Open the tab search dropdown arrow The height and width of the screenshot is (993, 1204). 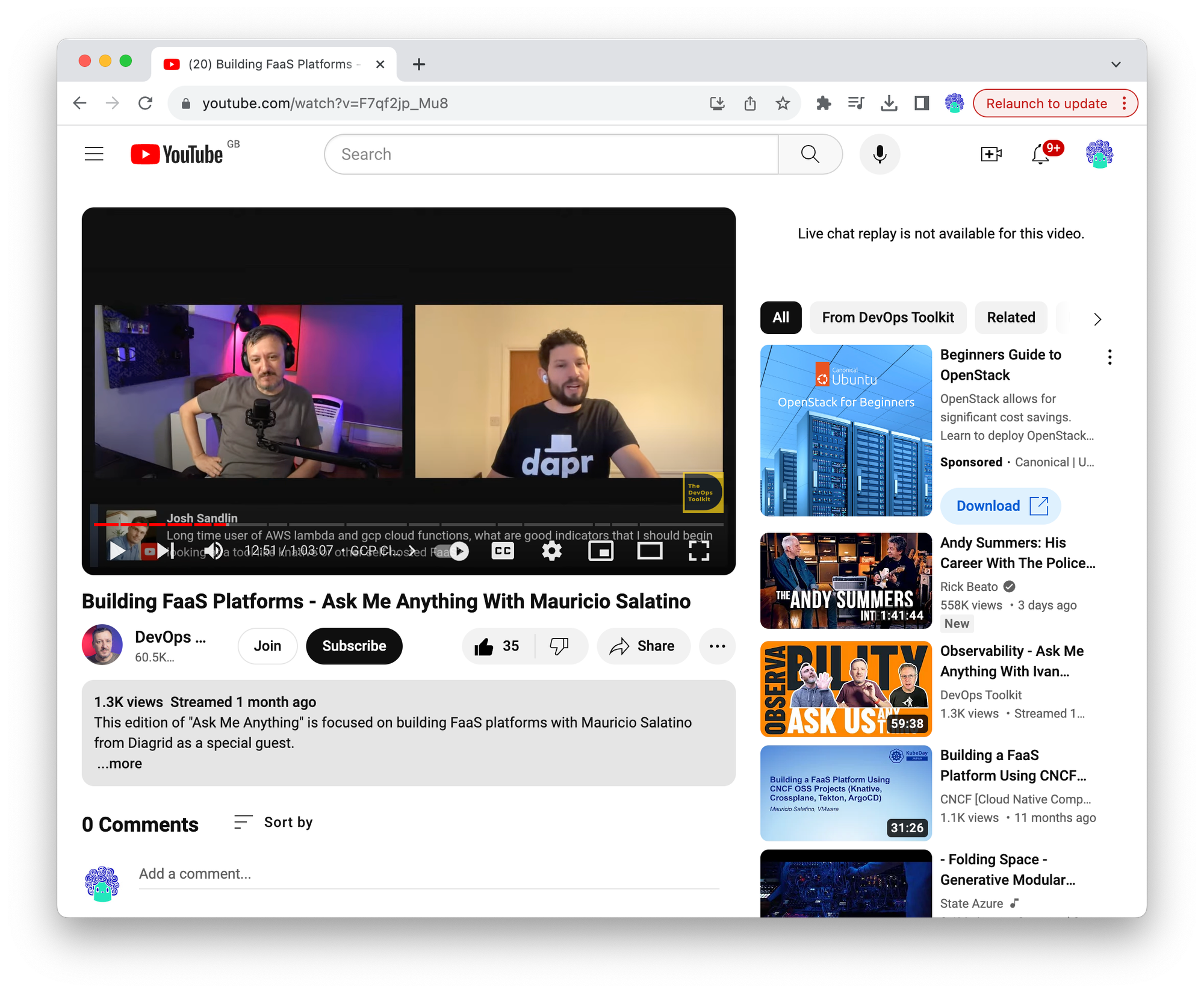[x=1116, y=64]
